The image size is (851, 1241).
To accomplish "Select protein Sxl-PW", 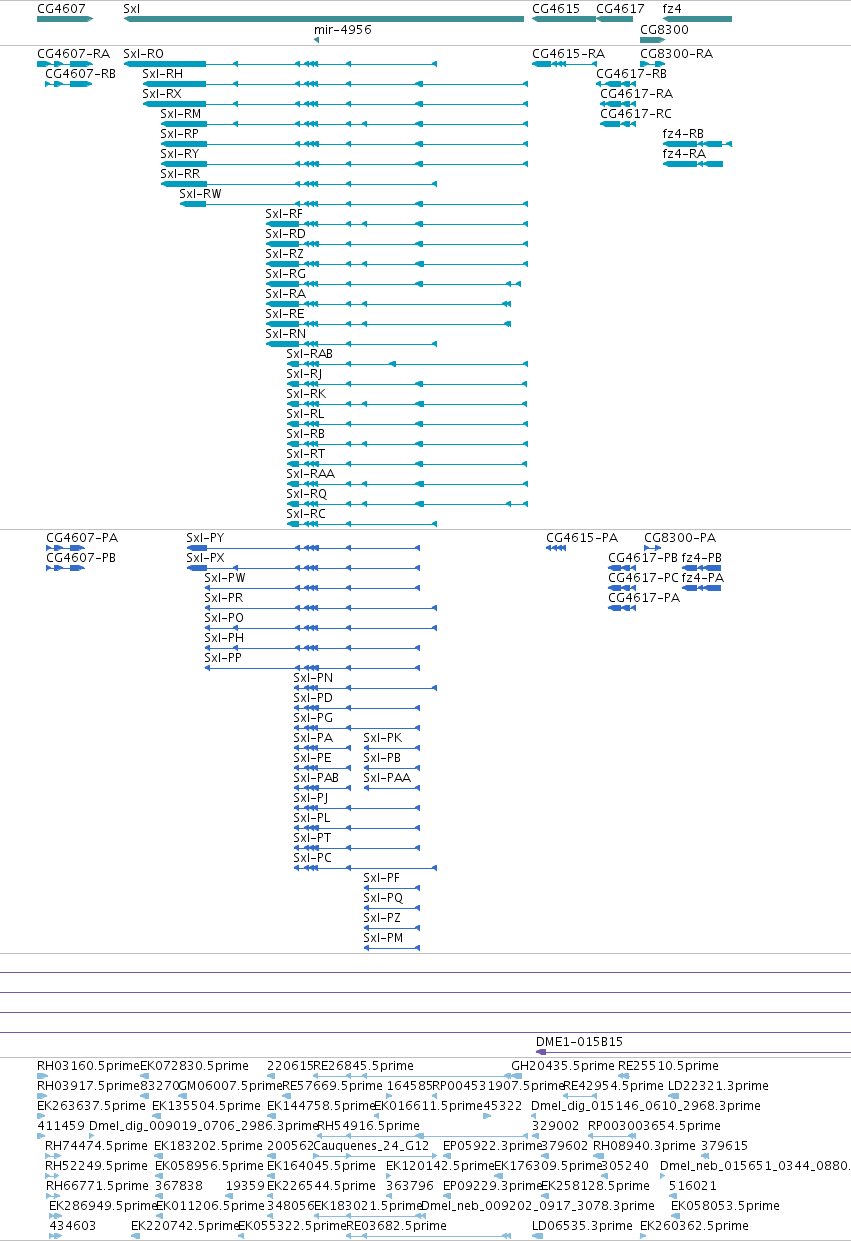I will [x=224, y=578].
